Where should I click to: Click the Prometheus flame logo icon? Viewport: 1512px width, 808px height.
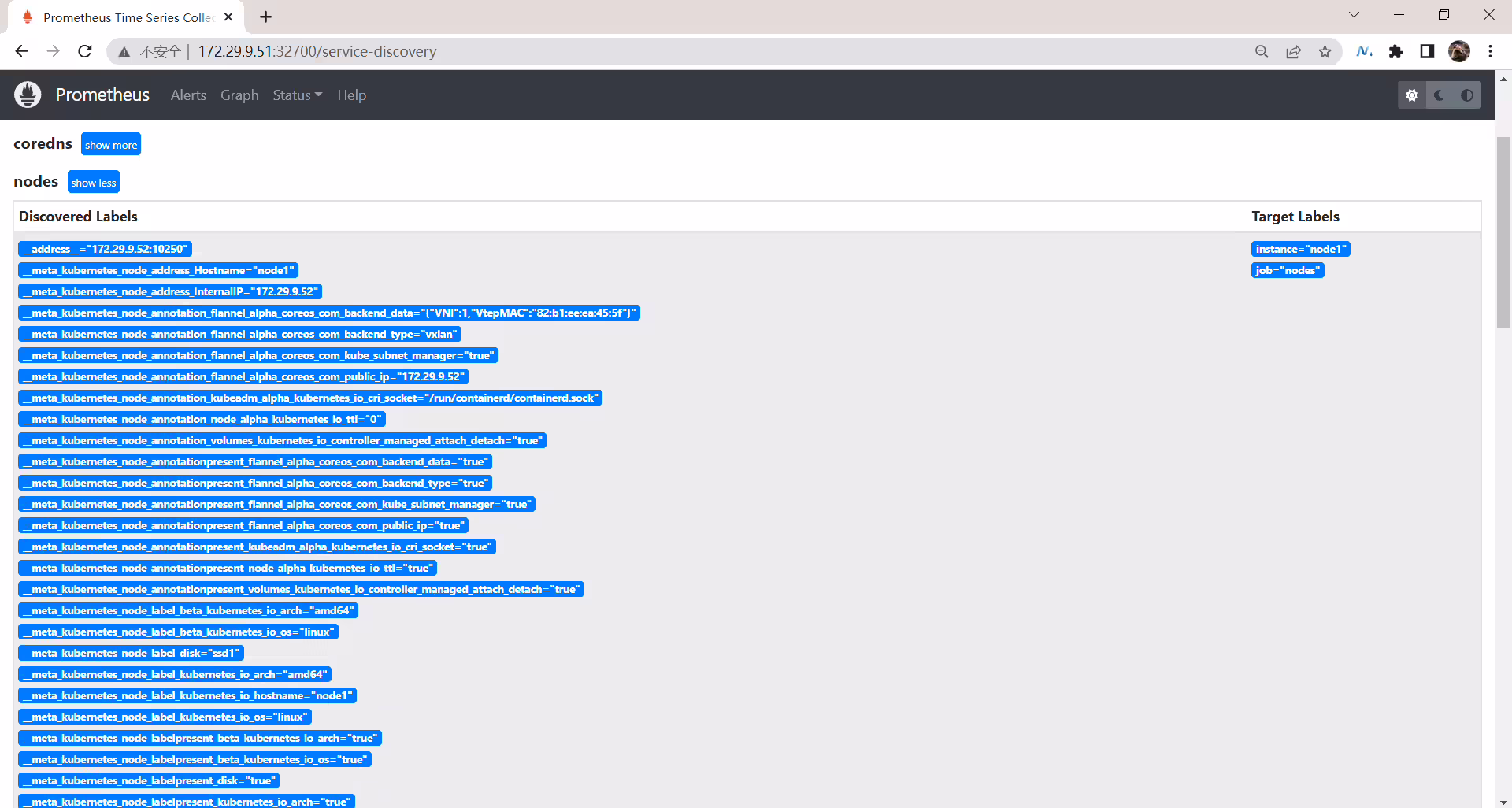(x=28, y=95)
